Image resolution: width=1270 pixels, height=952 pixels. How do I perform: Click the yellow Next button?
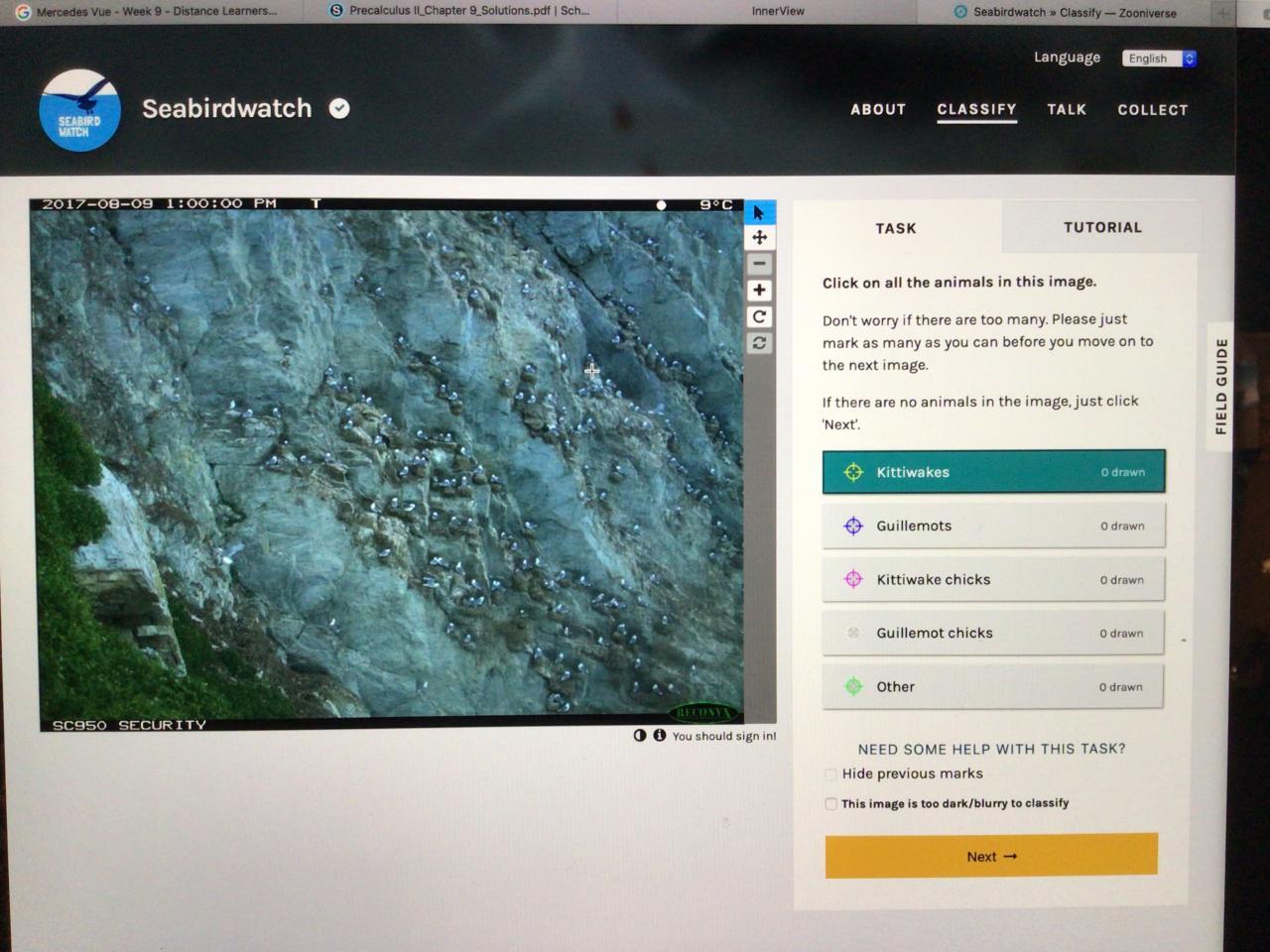991,856
